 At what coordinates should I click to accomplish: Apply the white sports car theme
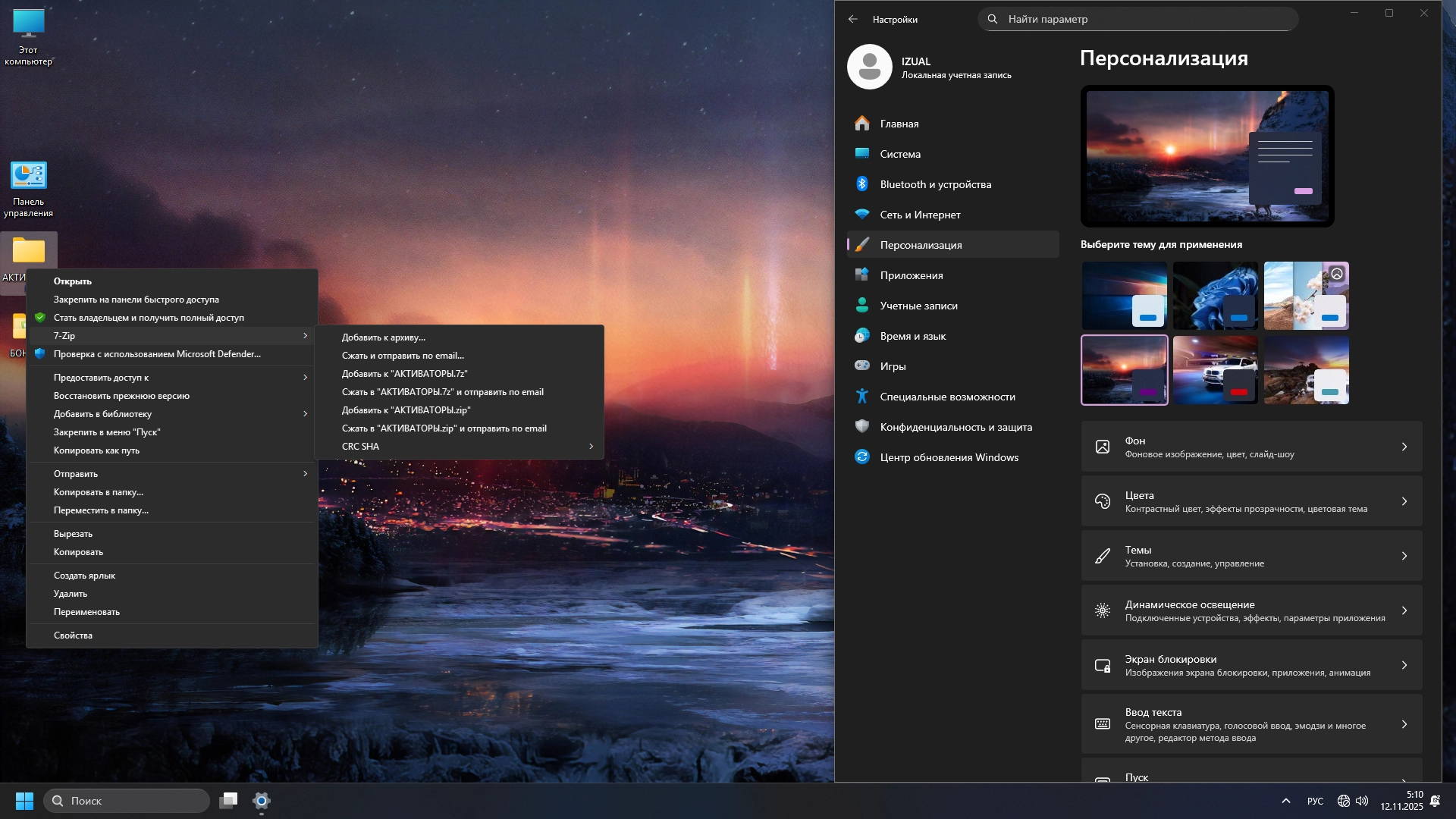1215,370
